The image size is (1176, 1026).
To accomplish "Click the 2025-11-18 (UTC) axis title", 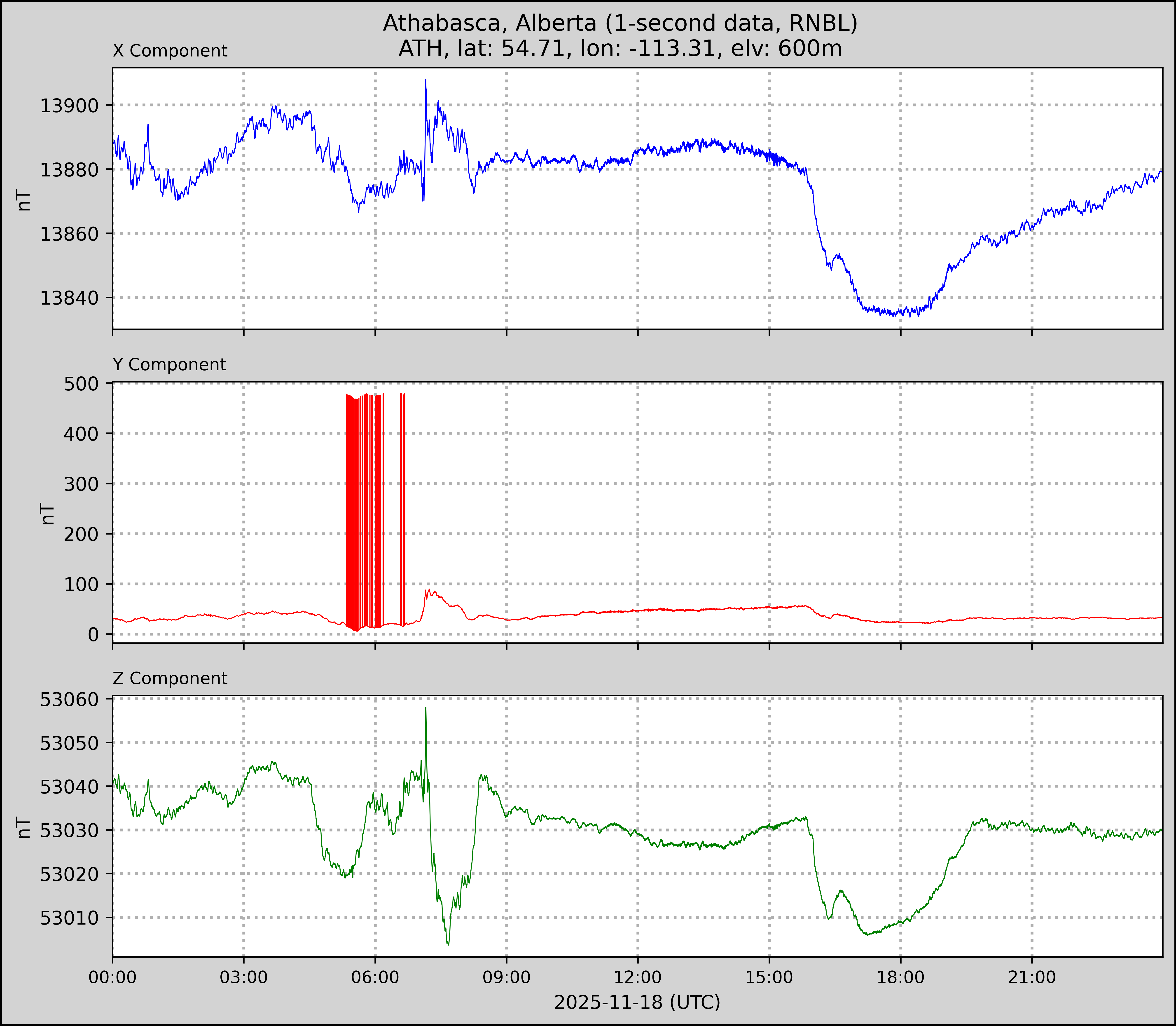I will 637,1003.
